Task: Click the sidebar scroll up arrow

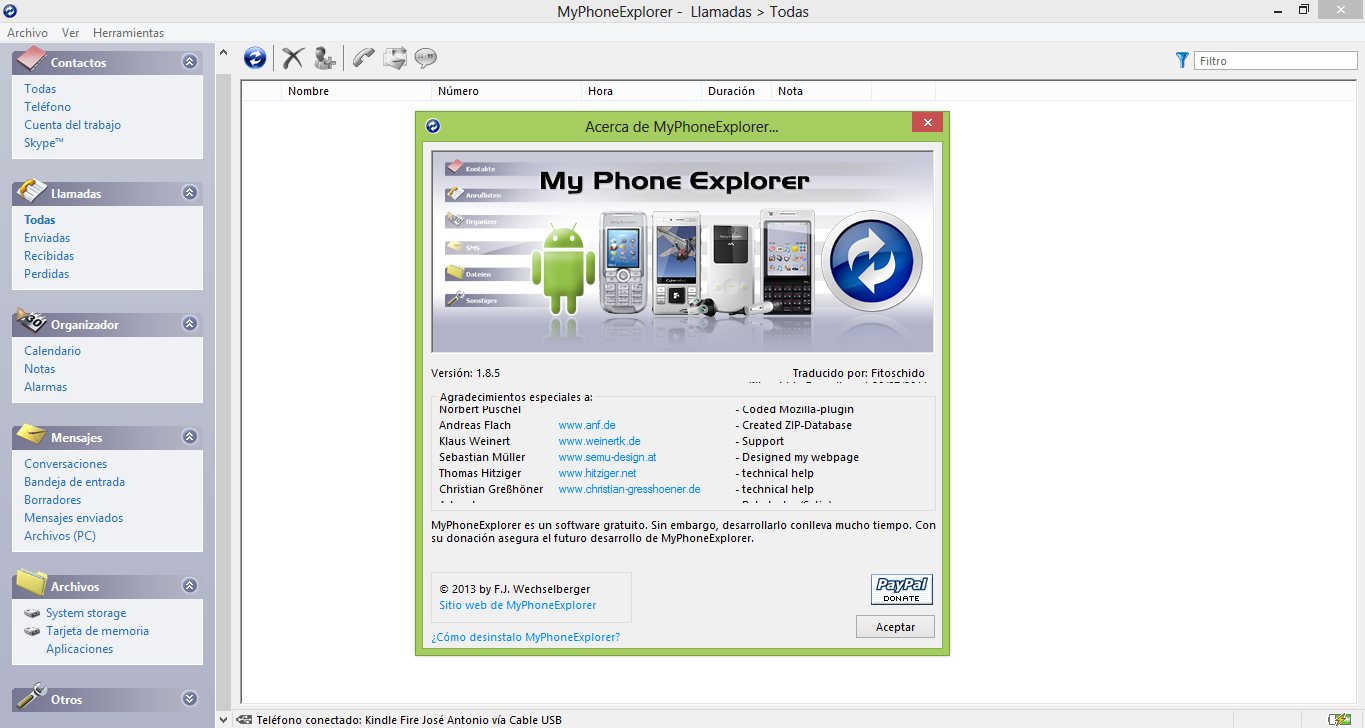Action: (x=223, y=54)
